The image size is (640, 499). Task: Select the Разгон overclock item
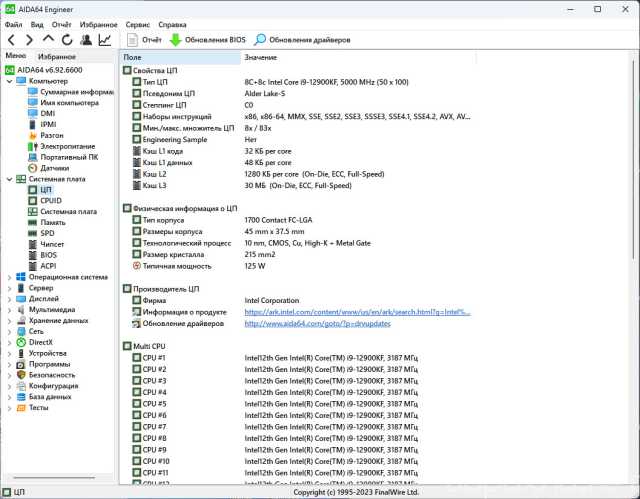(52, 135)
